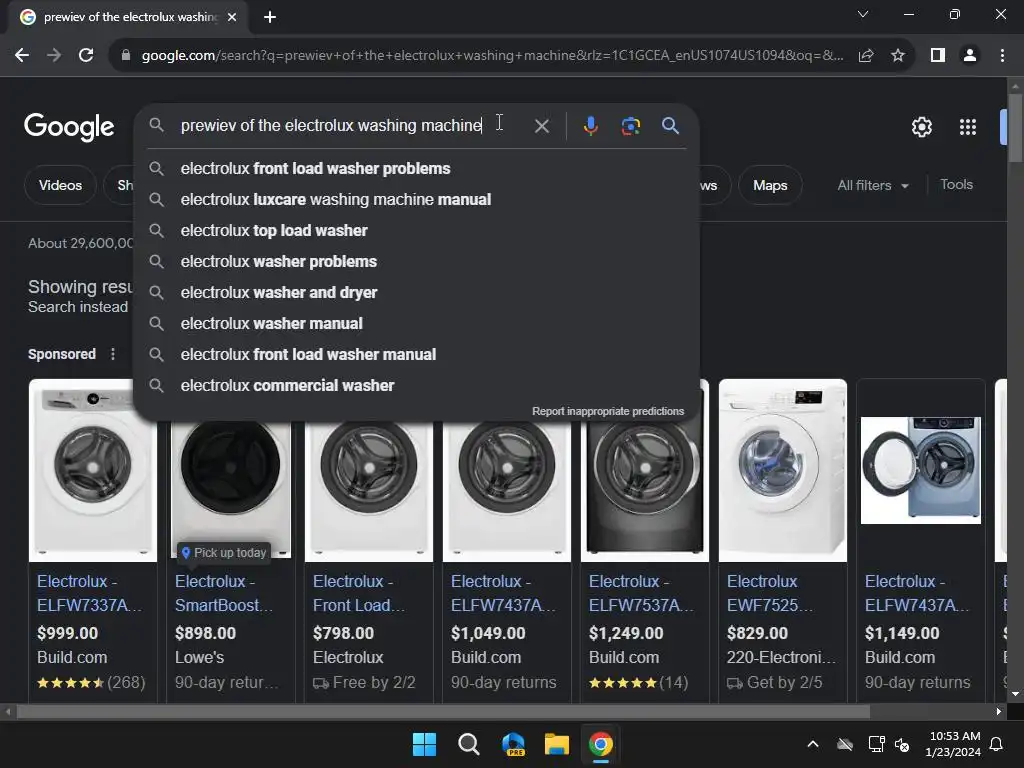Click the horizontal scrollbar right arrow
Viewport: 1024px width, 768px height.
tap(999, 711)
